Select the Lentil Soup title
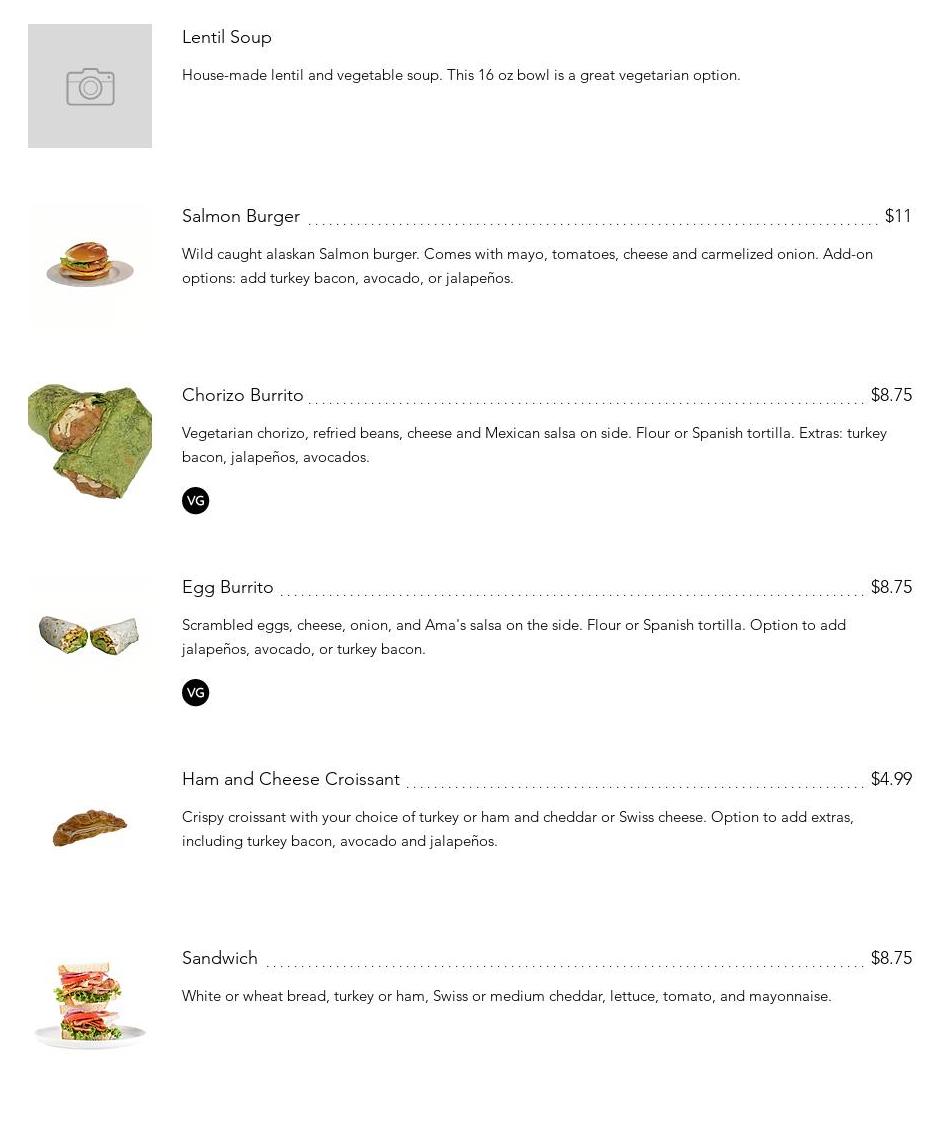Image resolution: width=945 pixels, height=1122 pixels. pyautogui.click(x=227, y=37)
